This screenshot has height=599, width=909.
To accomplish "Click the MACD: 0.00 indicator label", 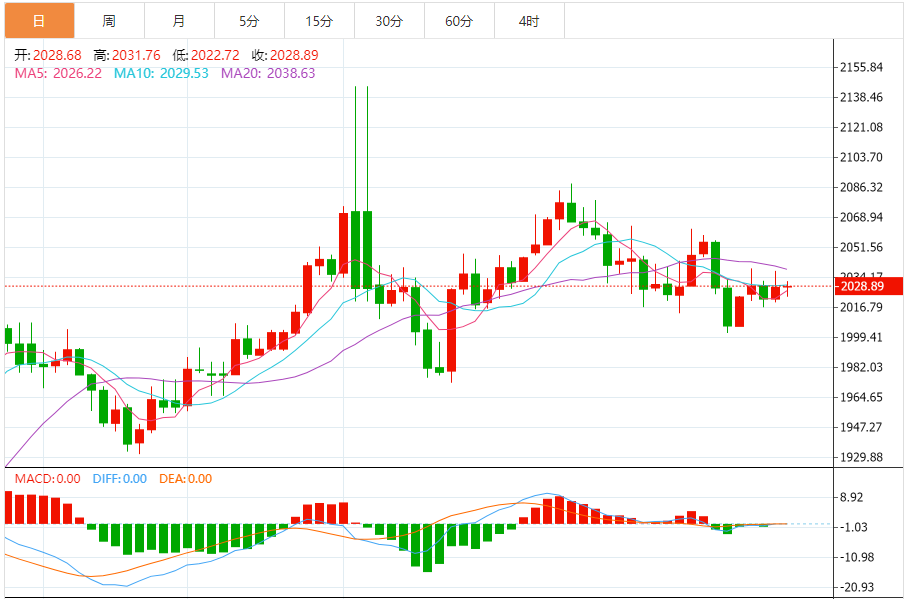I will coord(48,479).
